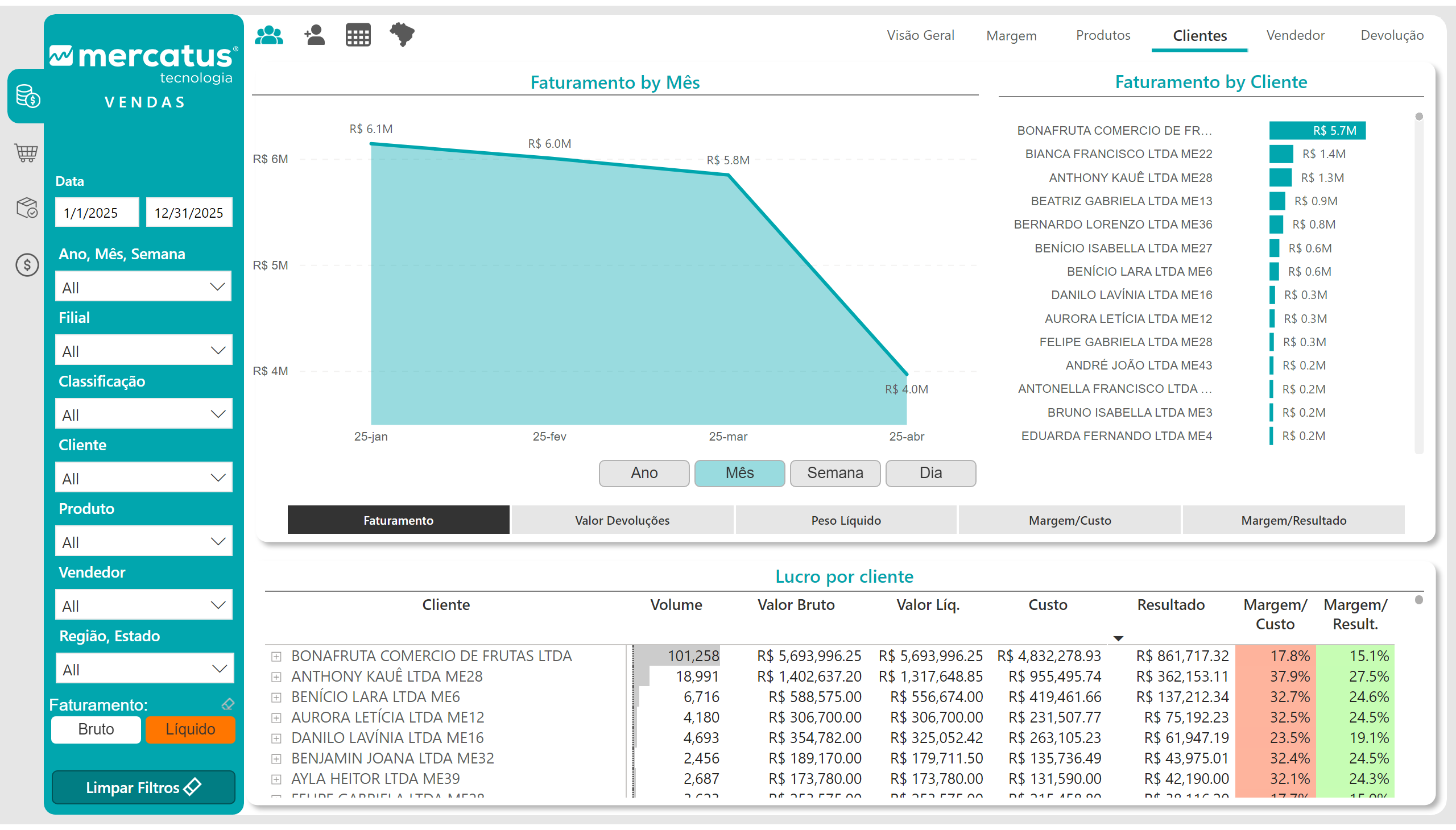Open the Devolução tab
This screenshot has width=1456, height=830.
(1392, 35)
